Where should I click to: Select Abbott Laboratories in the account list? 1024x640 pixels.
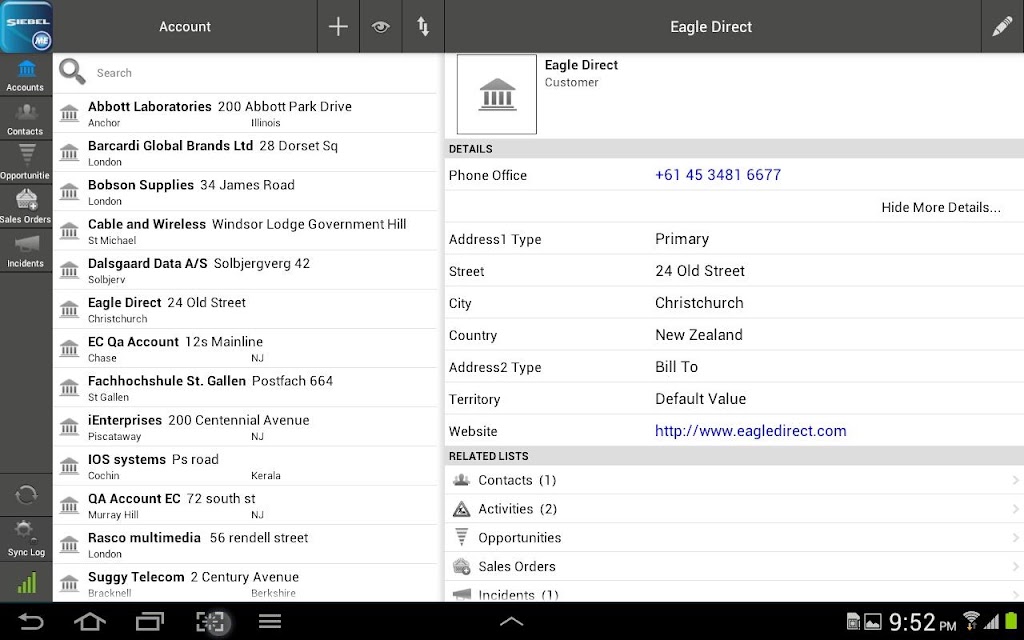click(245, 113)
